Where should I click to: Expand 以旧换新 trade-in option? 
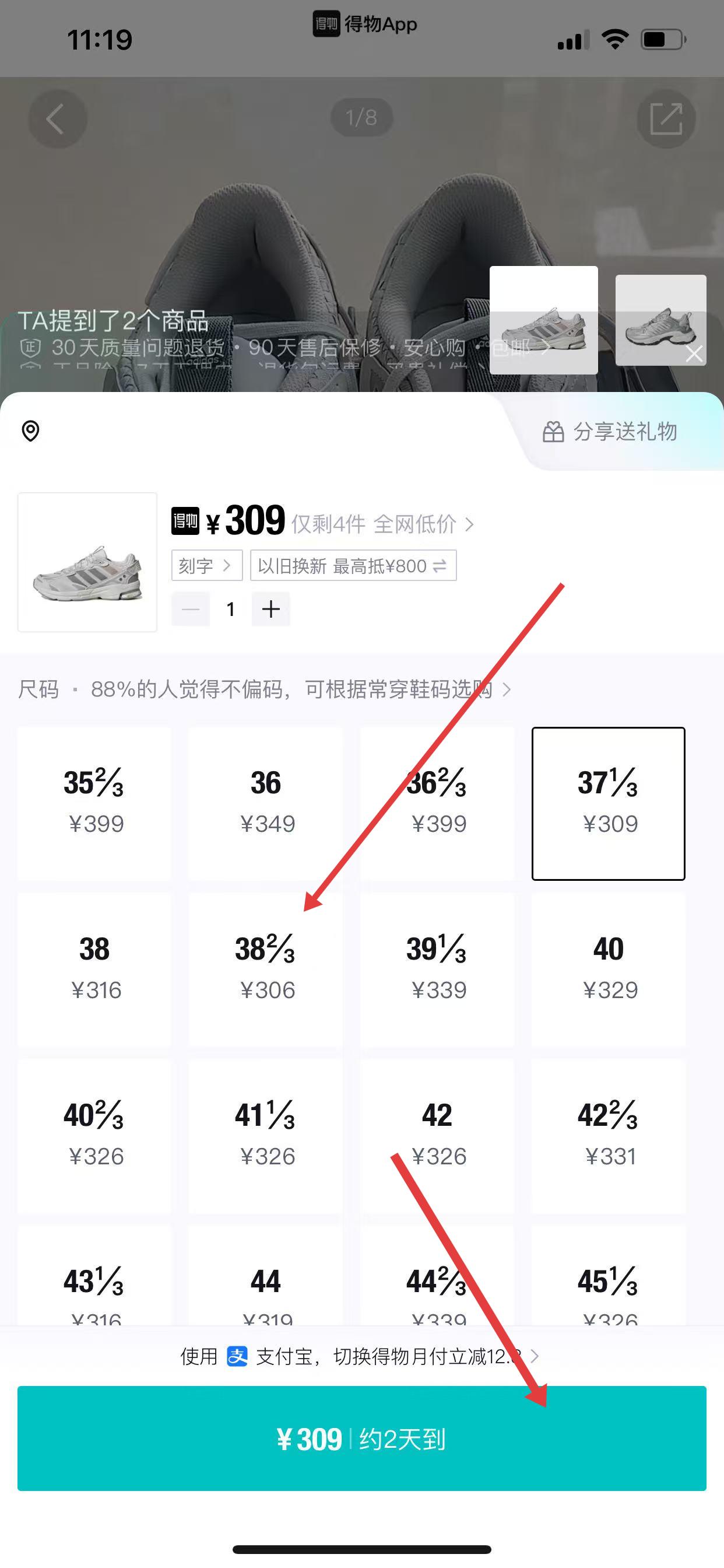[x=353, y=565]
